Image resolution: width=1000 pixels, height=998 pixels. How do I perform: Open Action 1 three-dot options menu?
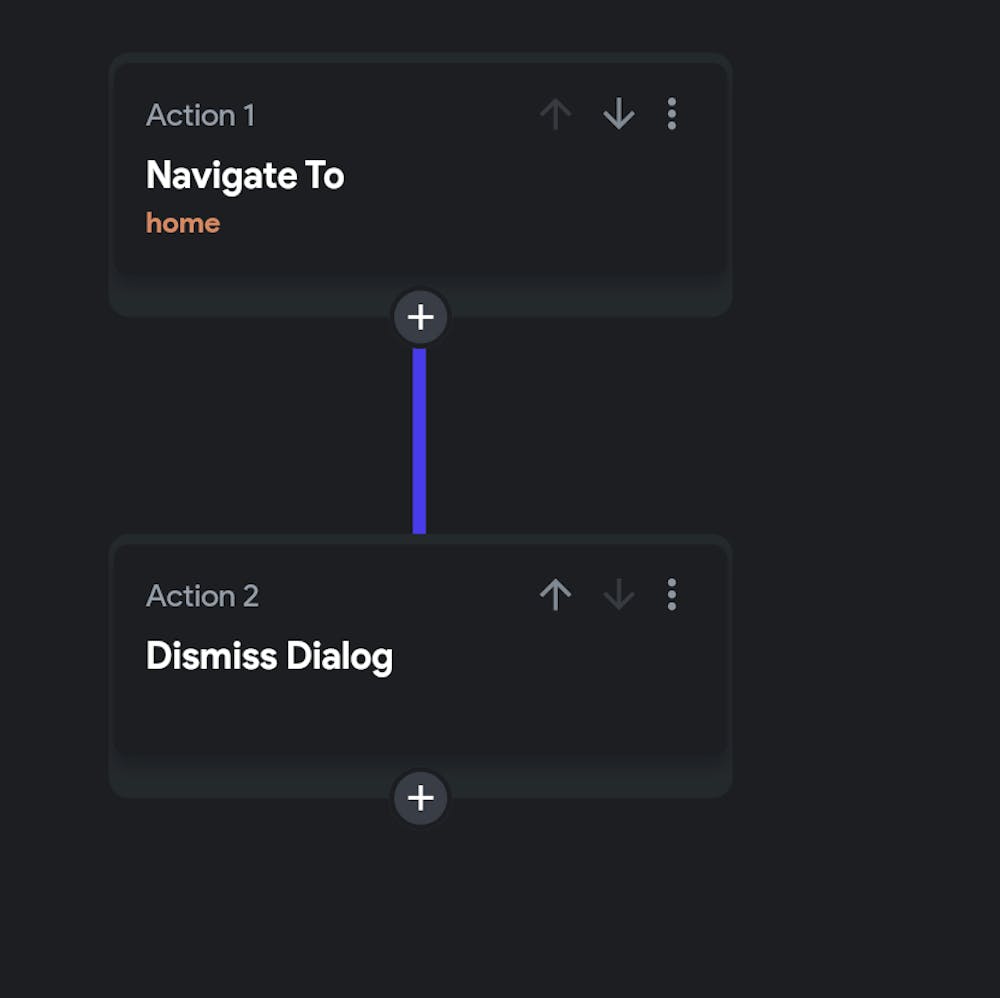coord(671,115)
